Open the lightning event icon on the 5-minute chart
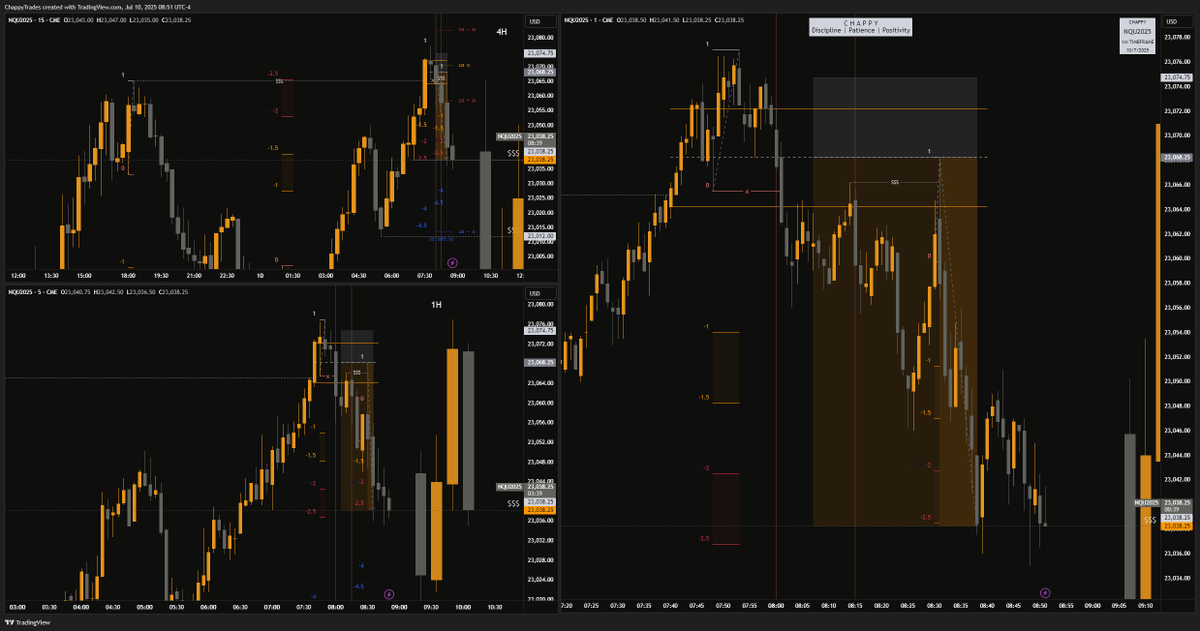This screenshot has width=1200, height=631. point(390,594)
